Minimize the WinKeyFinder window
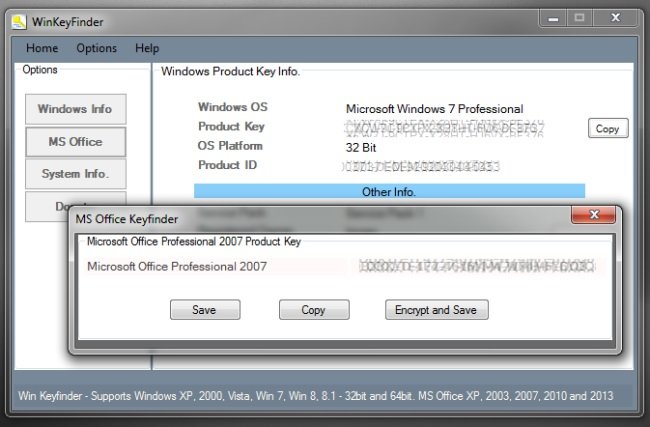This screenshot has width=650, height=427. point(553,19)
